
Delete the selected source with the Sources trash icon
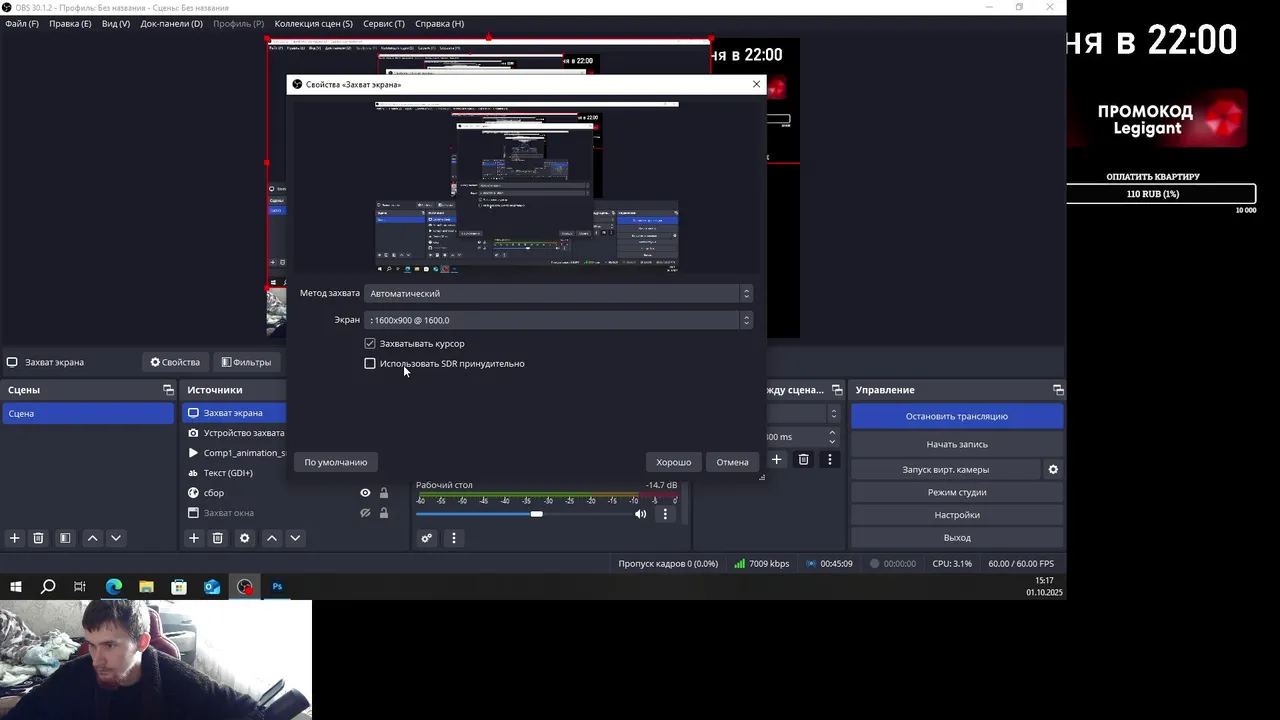pos(217,538)
